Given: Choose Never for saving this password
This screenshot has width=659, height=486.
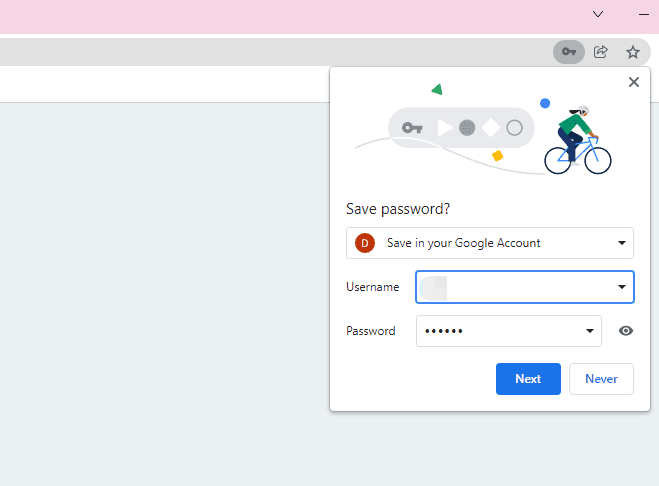Looking at the screenshot, I should click(601, 379).
